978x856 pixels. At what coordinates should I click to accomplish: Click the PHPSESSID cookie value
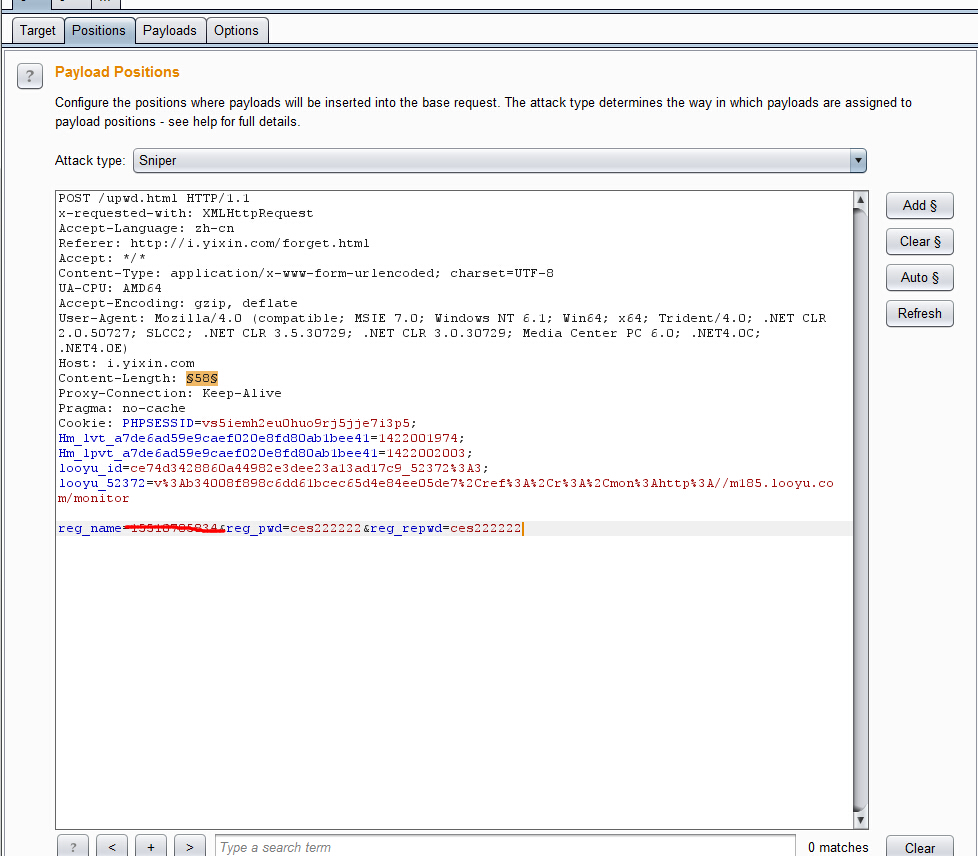tap(306, 423)
